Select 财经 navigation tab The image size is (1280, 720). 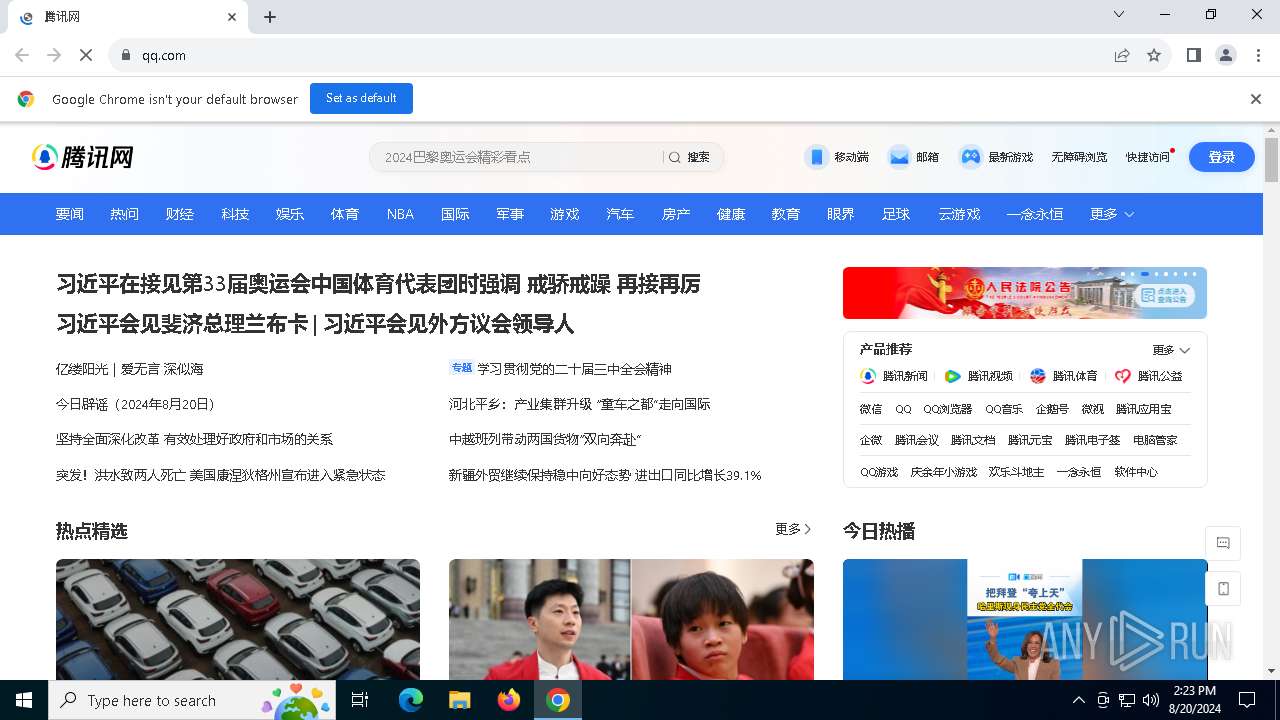[x=180, y=214]
